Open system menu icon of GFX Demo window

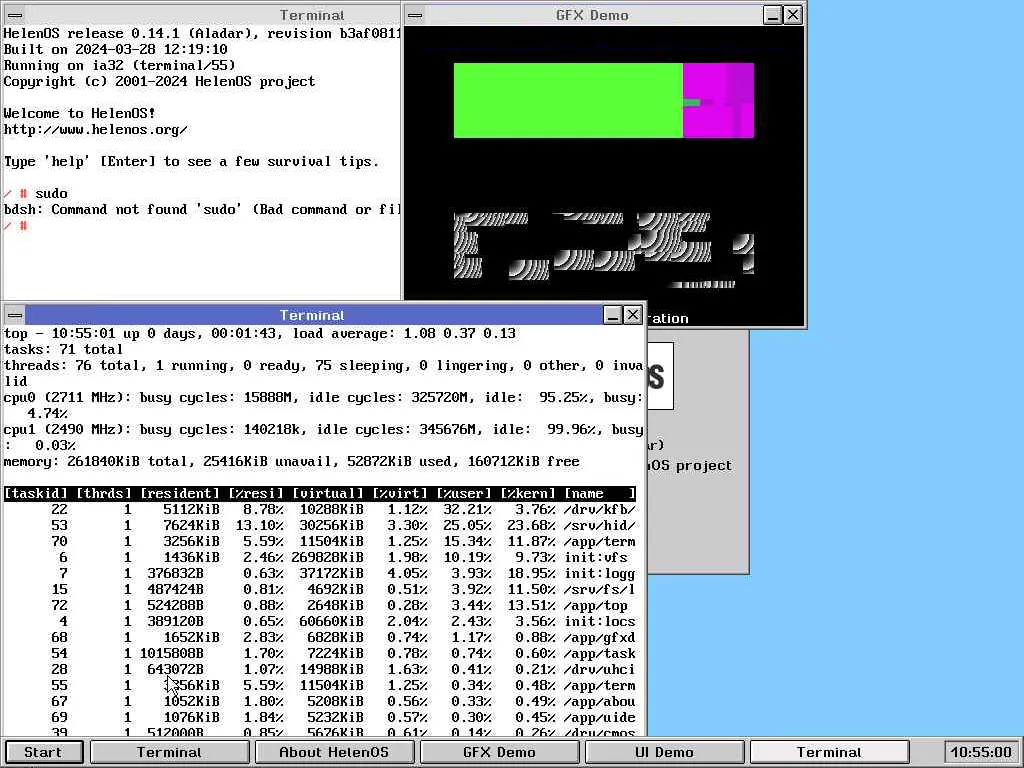(415, 15)
